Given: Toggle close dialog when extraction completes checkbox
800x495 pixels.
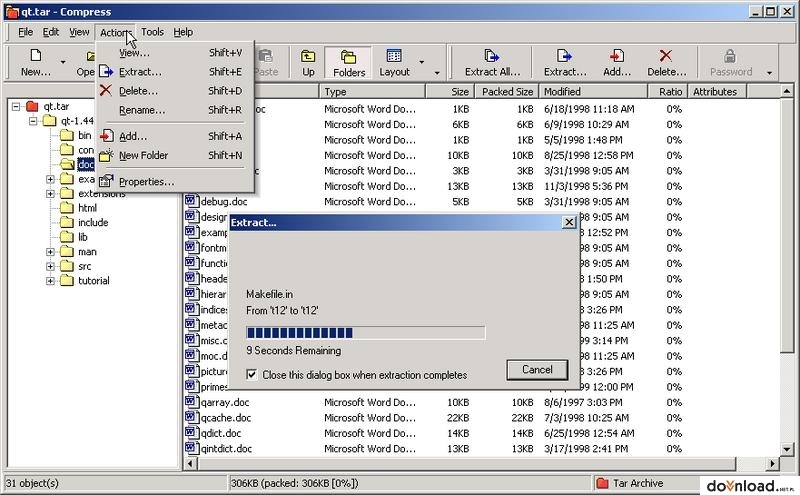Looking at the screenshot, I should [x=252, y=375].
